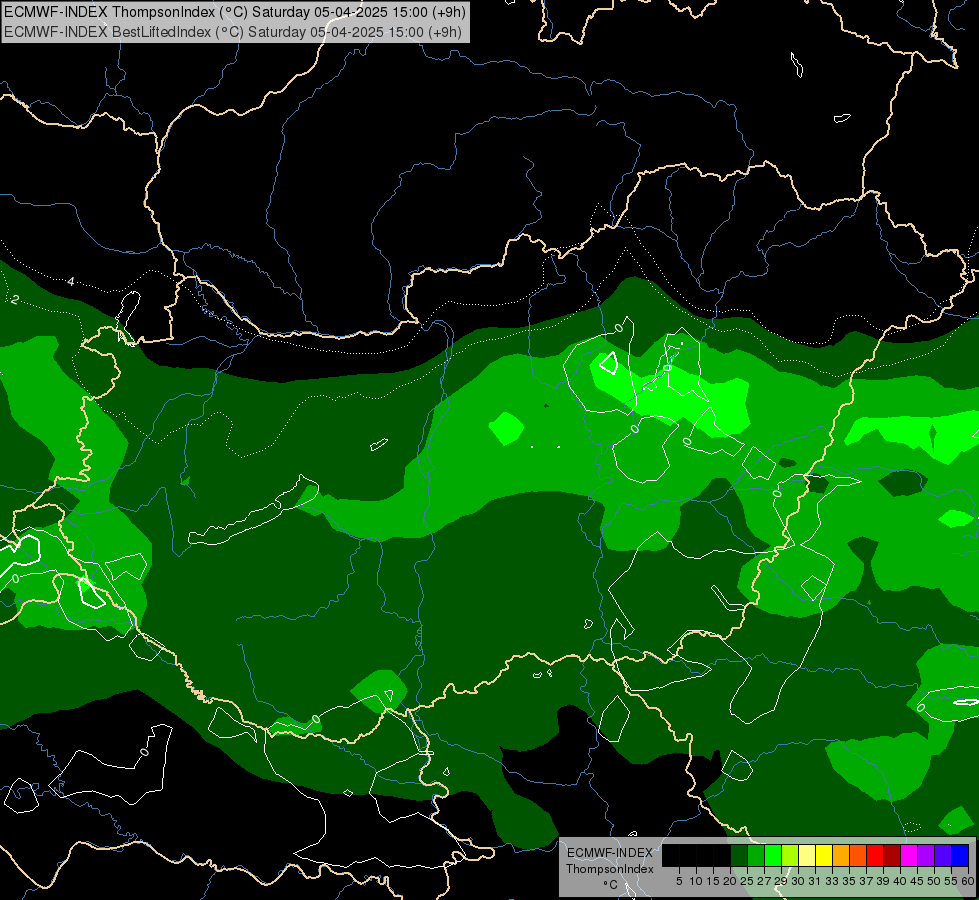This screenshot has width=979, height=900.
Task: Pick the lime 29-30 legend swatch
Action: pyautogui.click(x=790, y=855)
